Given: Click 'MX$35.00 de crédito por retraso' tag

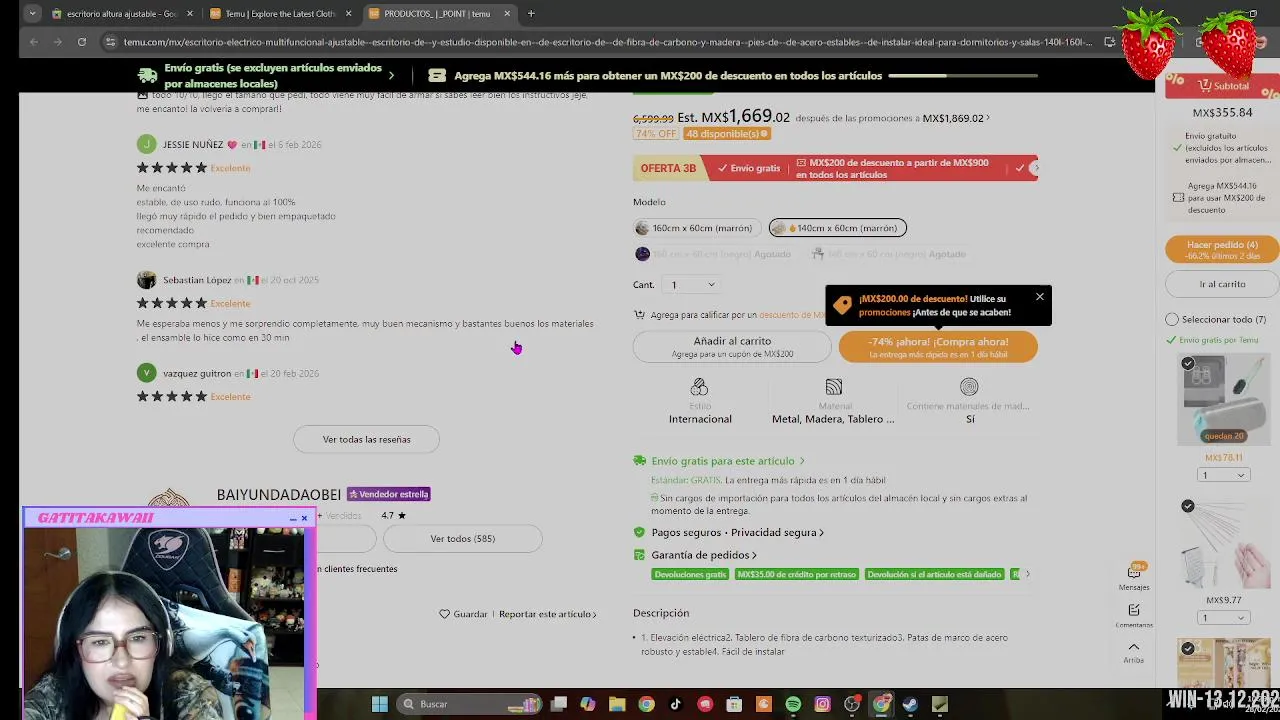Looking at the screenshot, I should (x=797, y=574).
